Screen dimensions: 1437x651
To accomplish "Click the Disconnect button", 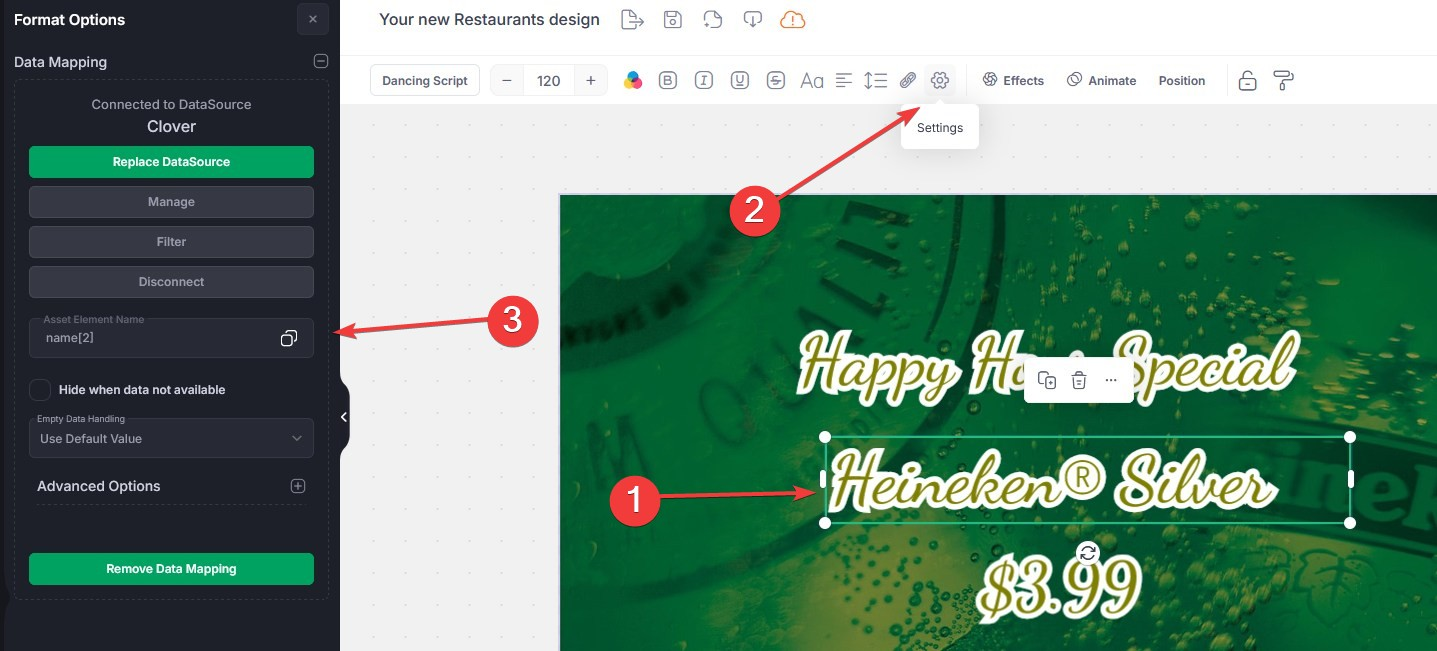I will click(171, 282).
